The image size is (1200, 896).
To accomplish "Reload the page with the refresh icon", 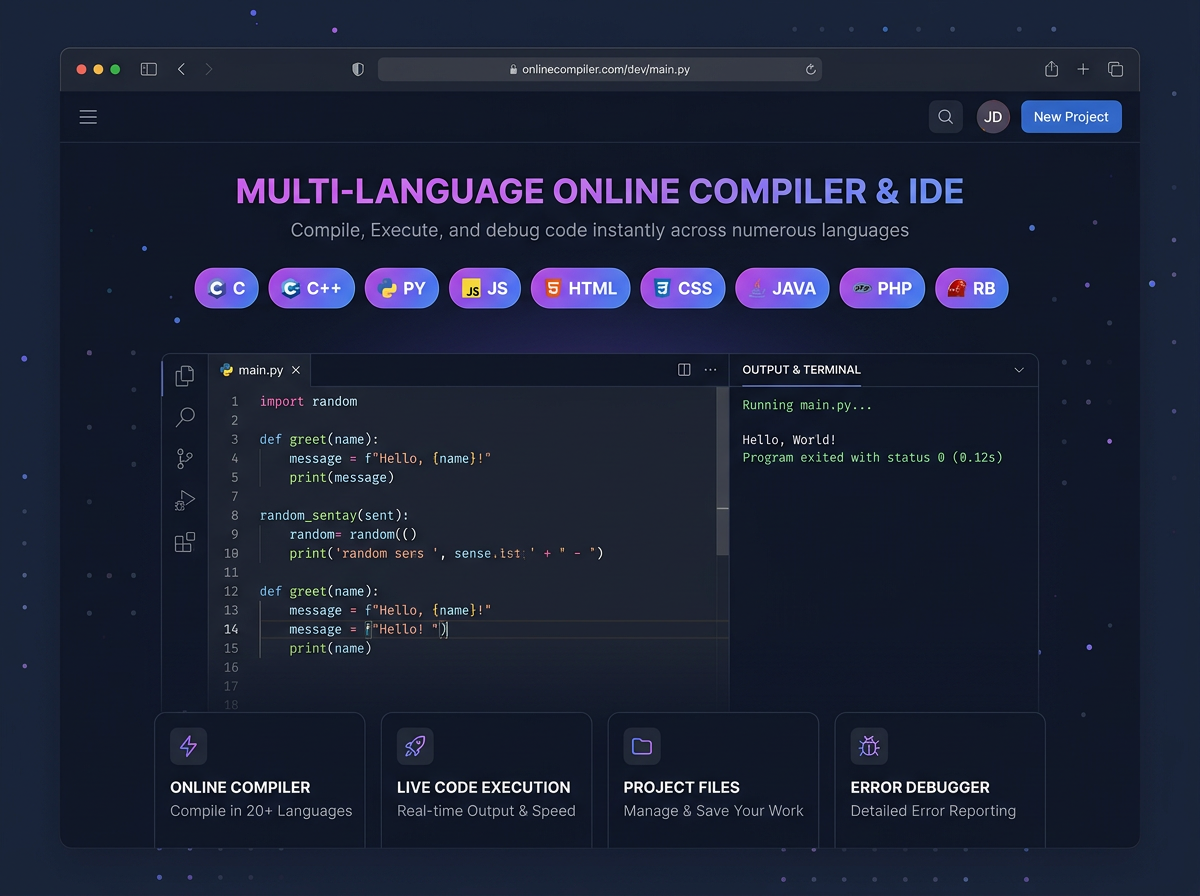I will [811, 69].
